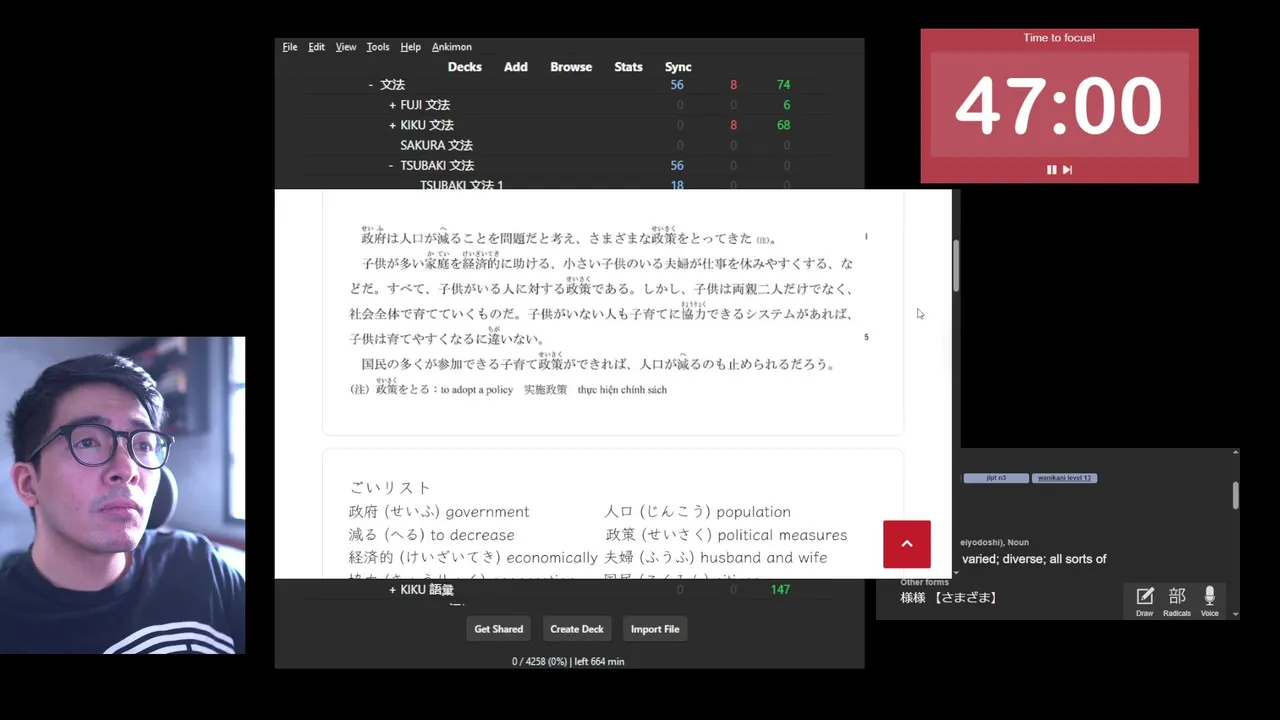Open the View menu in Anki
The image size is (1280, 720).
[346, 47]
